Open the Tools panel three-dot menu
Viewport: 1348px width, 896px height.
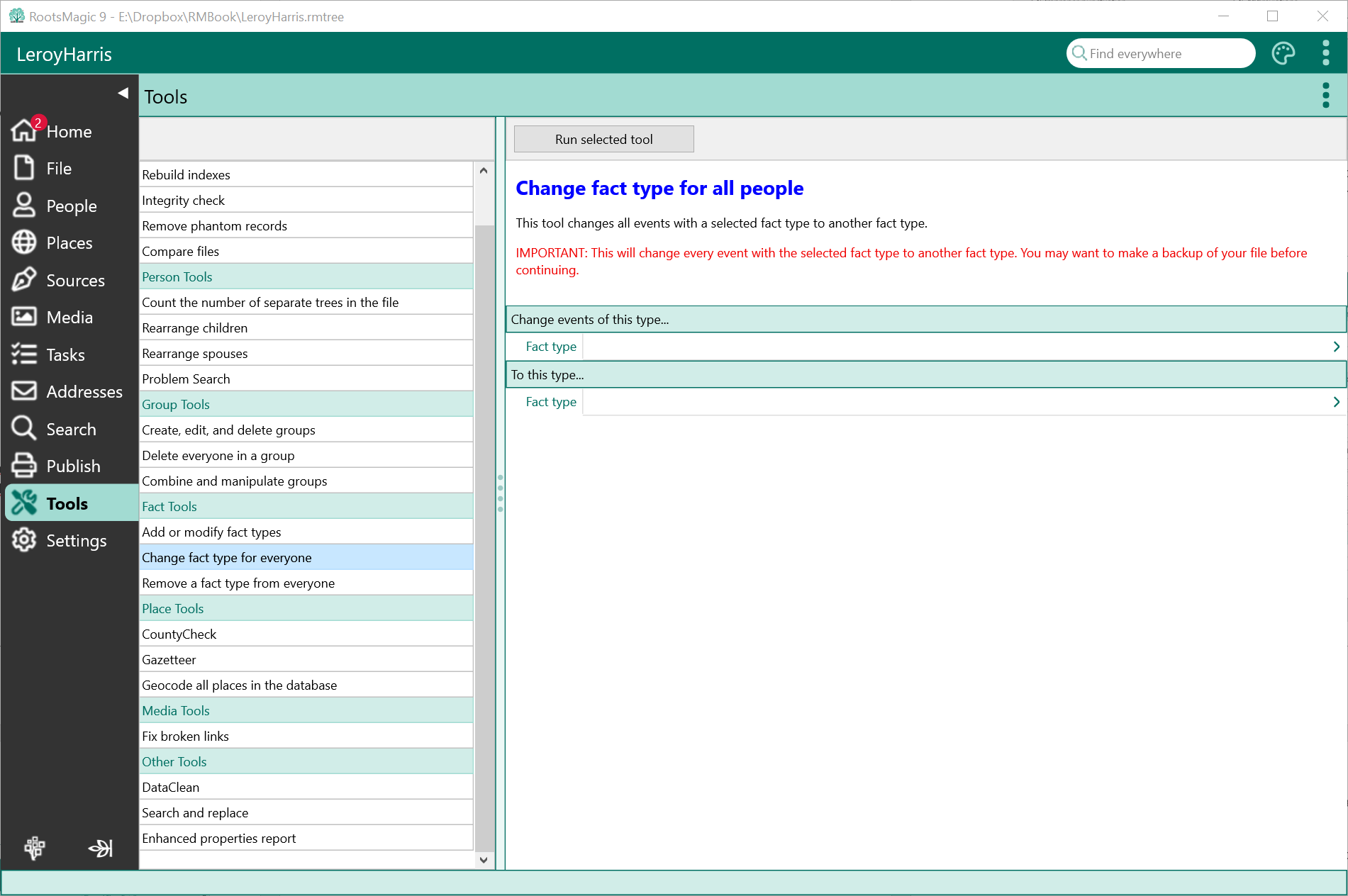point(1325,96)
